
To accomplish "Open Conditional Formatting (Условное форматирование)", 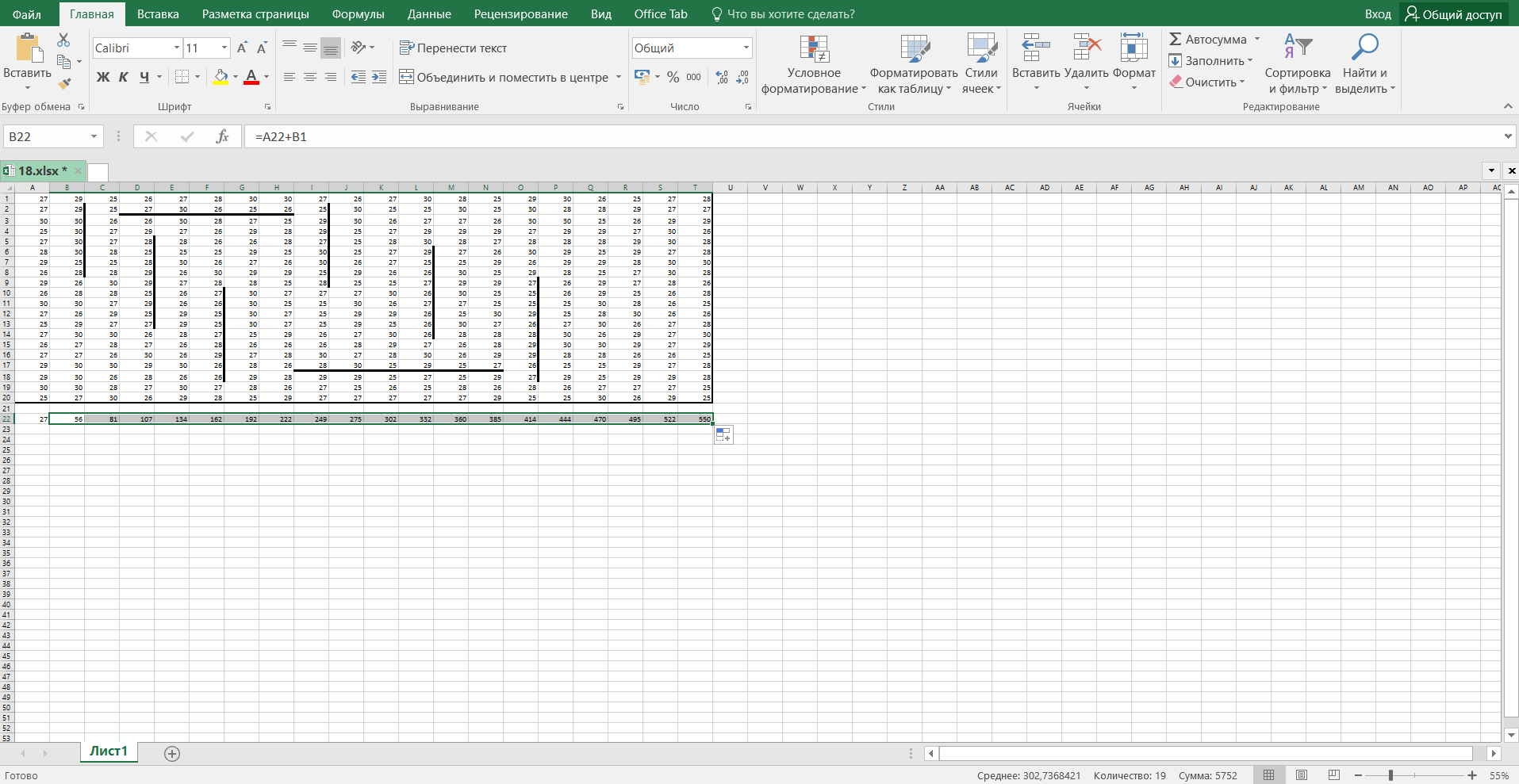I will pyautogui.click(x=814, y=64).
